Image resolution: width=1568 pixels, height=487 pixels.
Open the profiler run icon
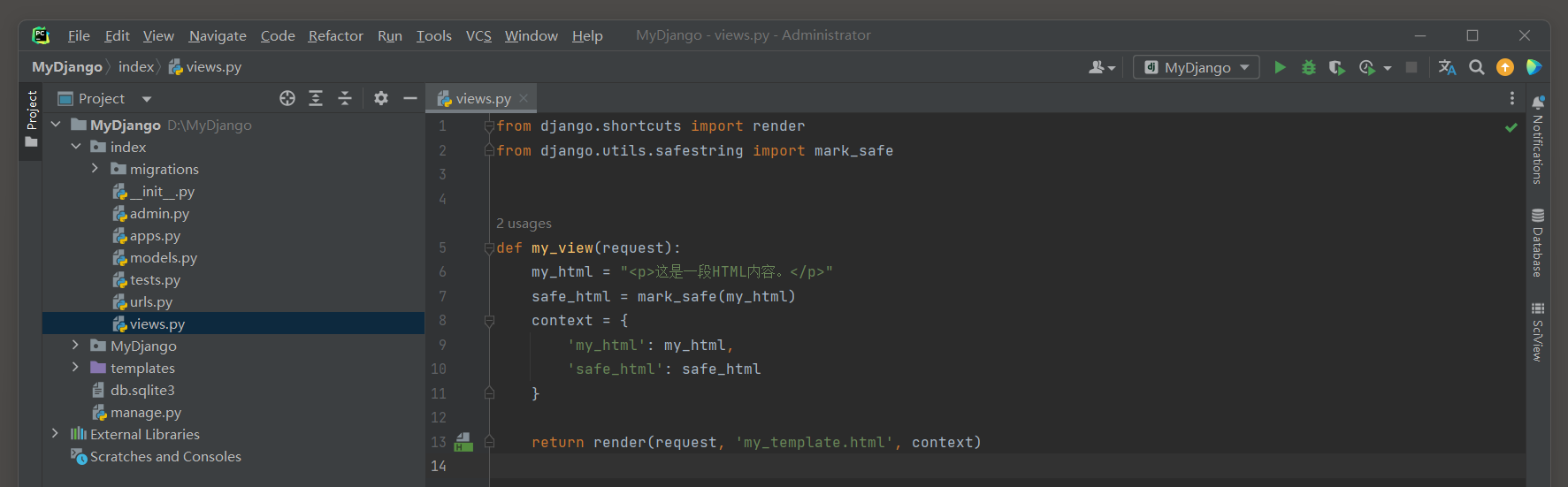(x=1367, y=67)
